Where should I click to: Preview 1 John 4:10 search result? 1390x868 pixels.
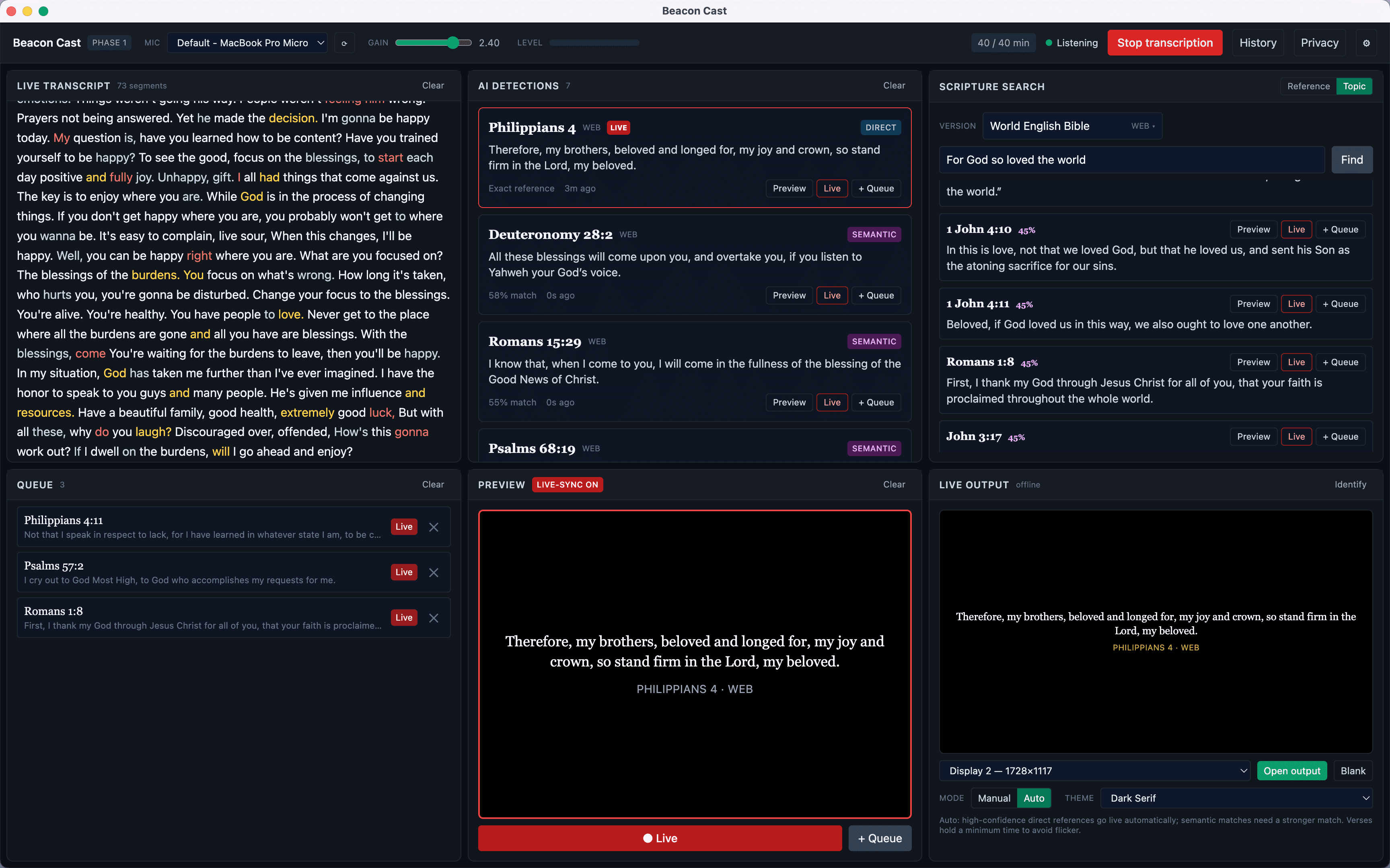pyautogui.click(x=1253, y=229)
